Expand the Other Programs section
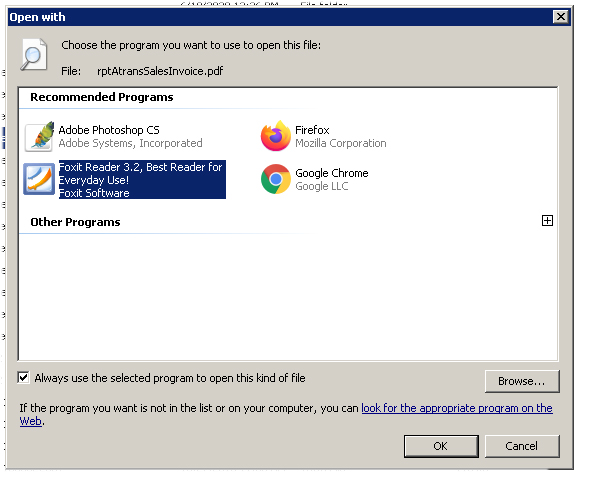The image size is (604, 481). tap(547, 221)
